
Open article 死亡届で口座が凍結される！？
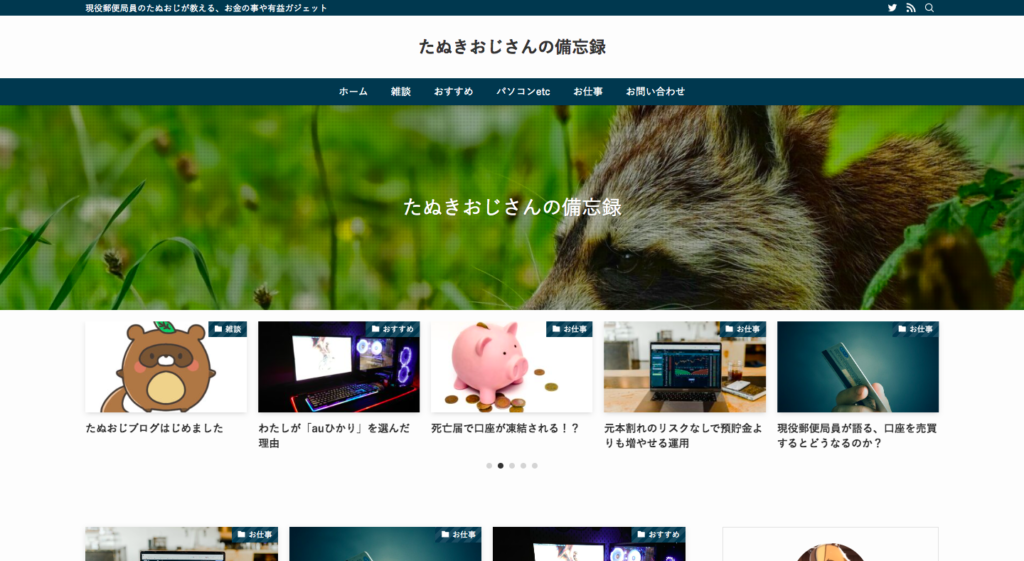click(x=505, y=428)
